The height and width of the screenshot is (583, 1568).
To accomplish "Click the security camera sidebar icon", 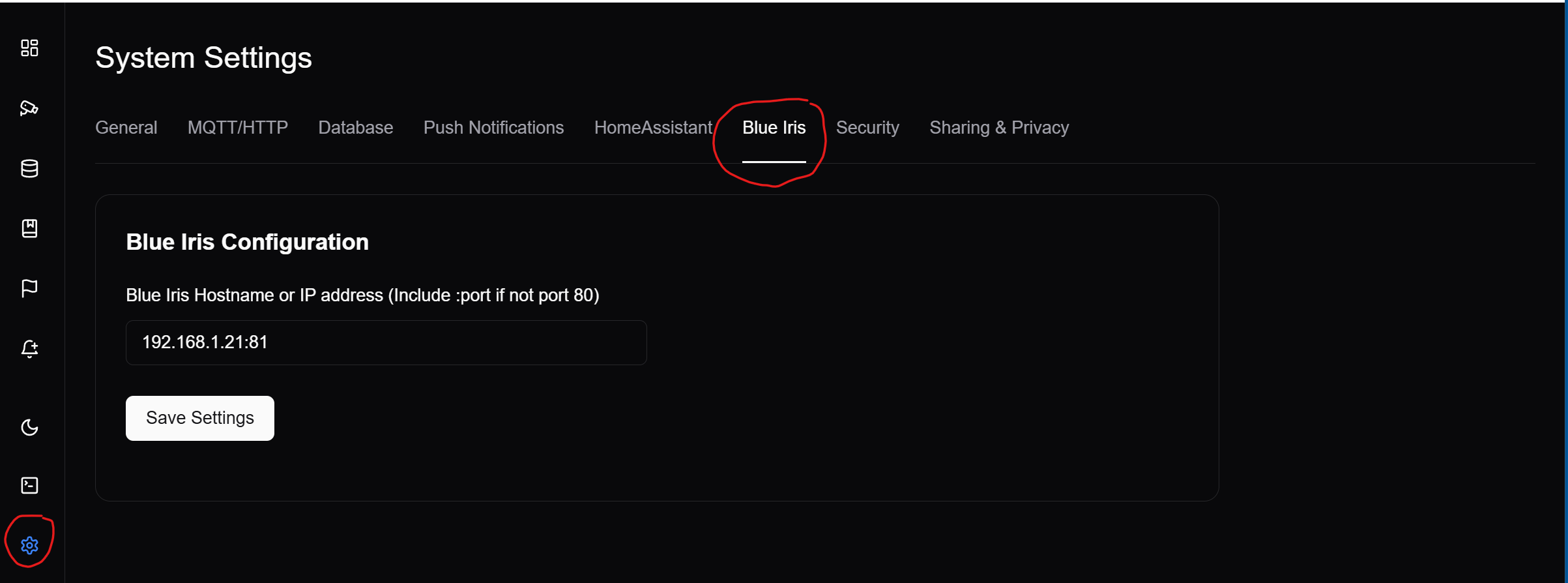I will pyautogui.click(x=29, y=108).
